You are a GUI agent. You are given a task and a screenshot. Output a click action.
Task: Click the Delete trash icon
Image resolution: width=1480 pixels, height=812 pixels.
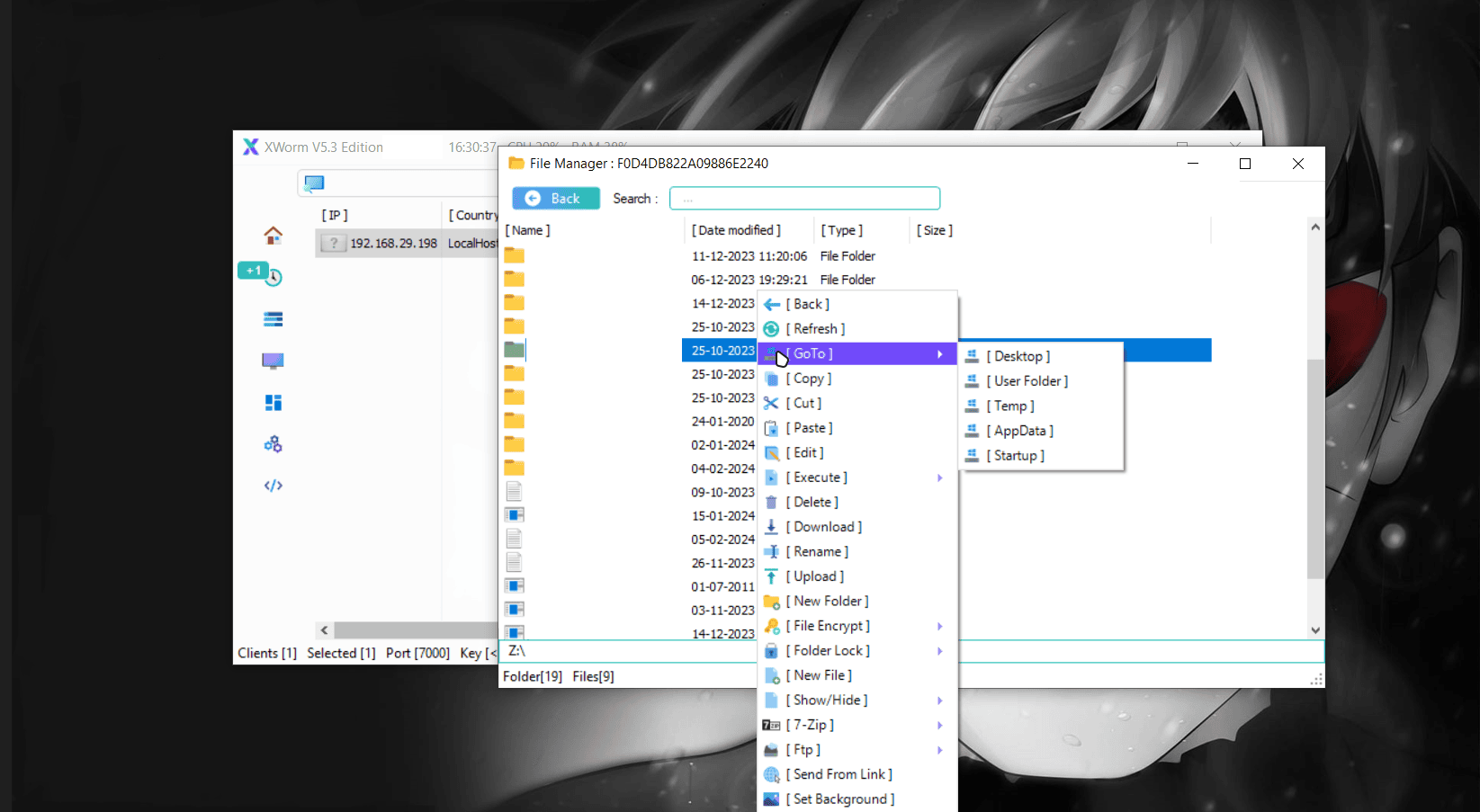[771, 503]
